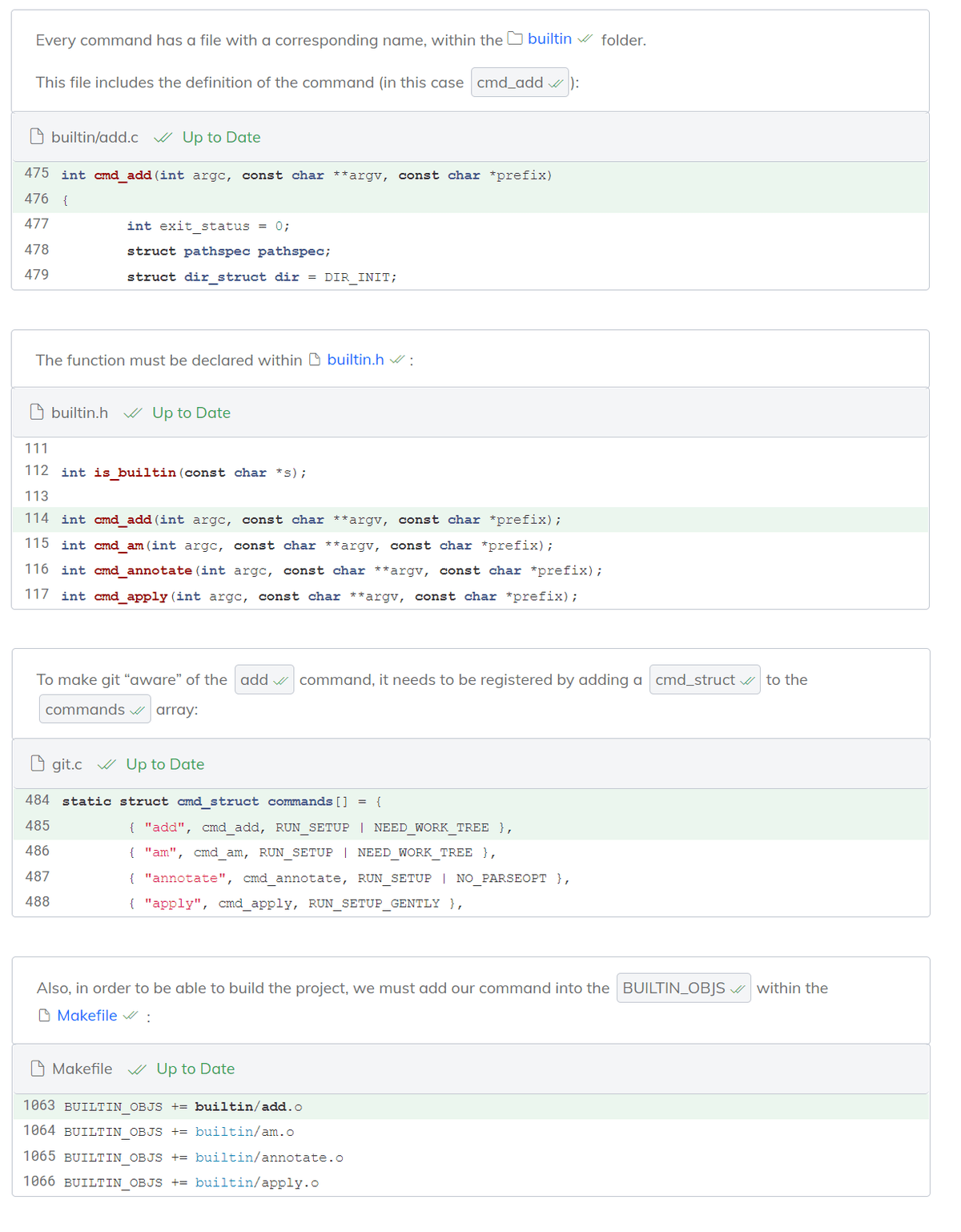
Task: Click the file icon beside builtin/add.c
Action: tap(37, 136)
